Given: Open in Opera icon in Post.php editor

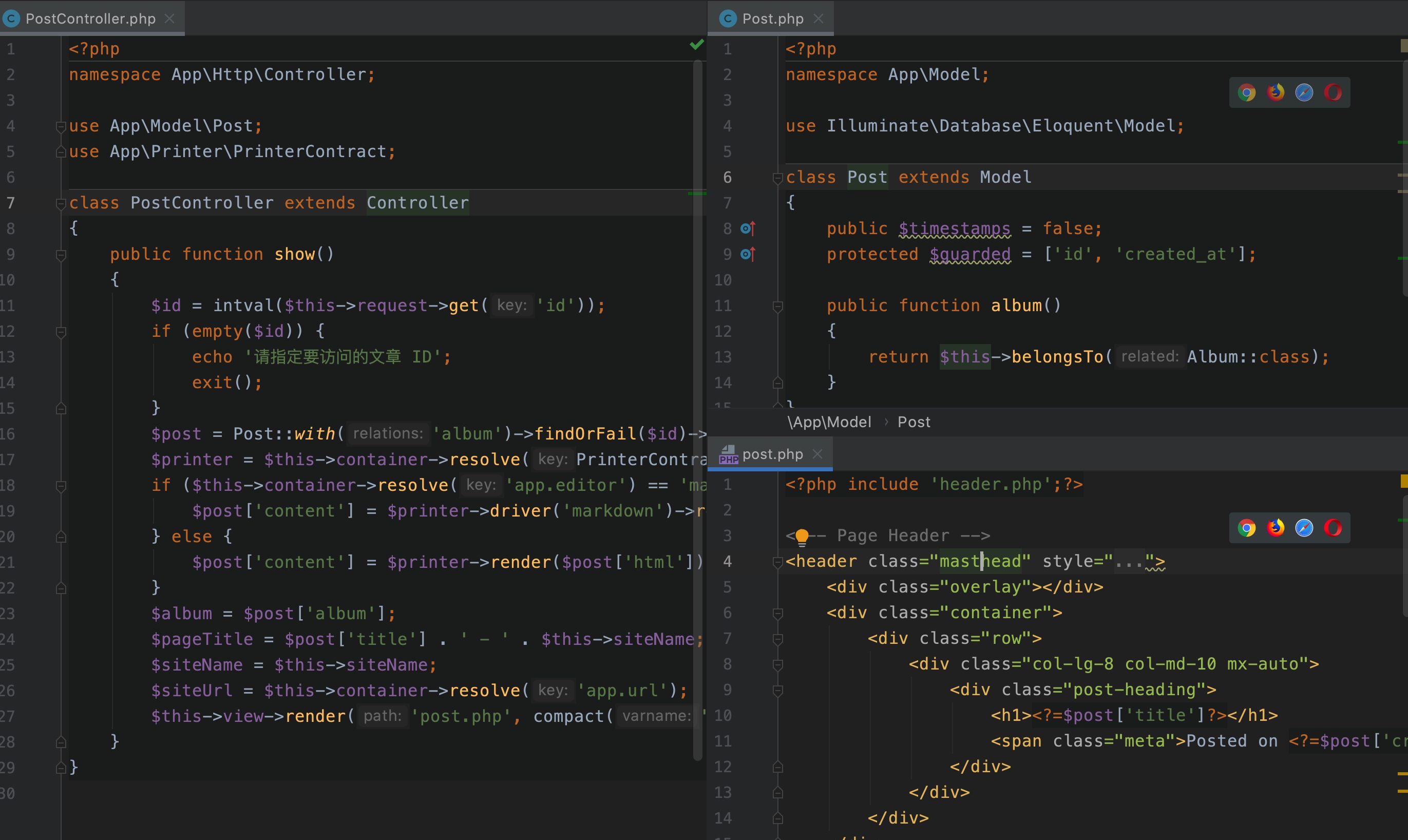Looking at the screenshot, I should 1333,92.
